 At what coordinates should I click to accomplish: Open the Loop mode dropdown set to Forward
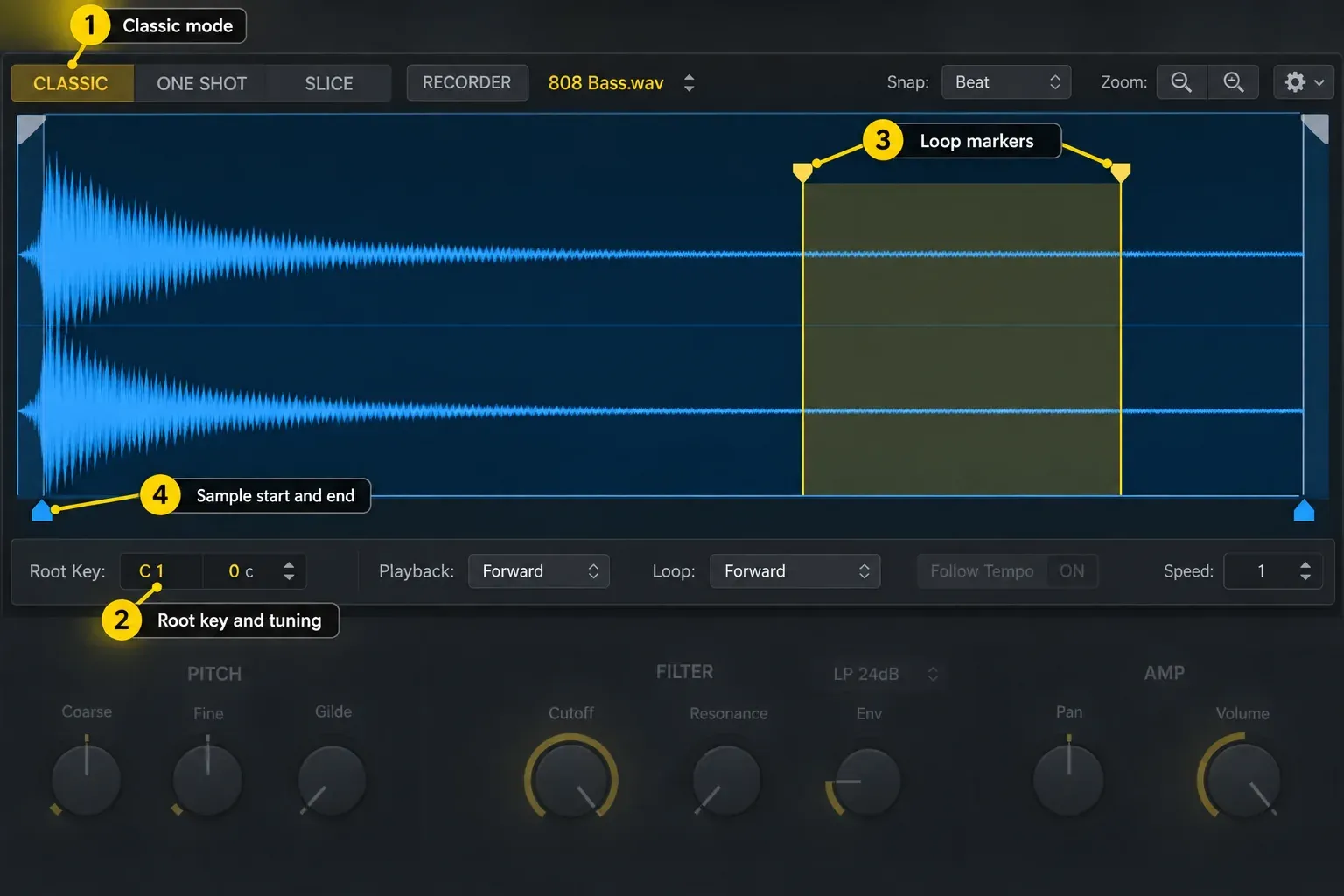[x=794, y=571]
